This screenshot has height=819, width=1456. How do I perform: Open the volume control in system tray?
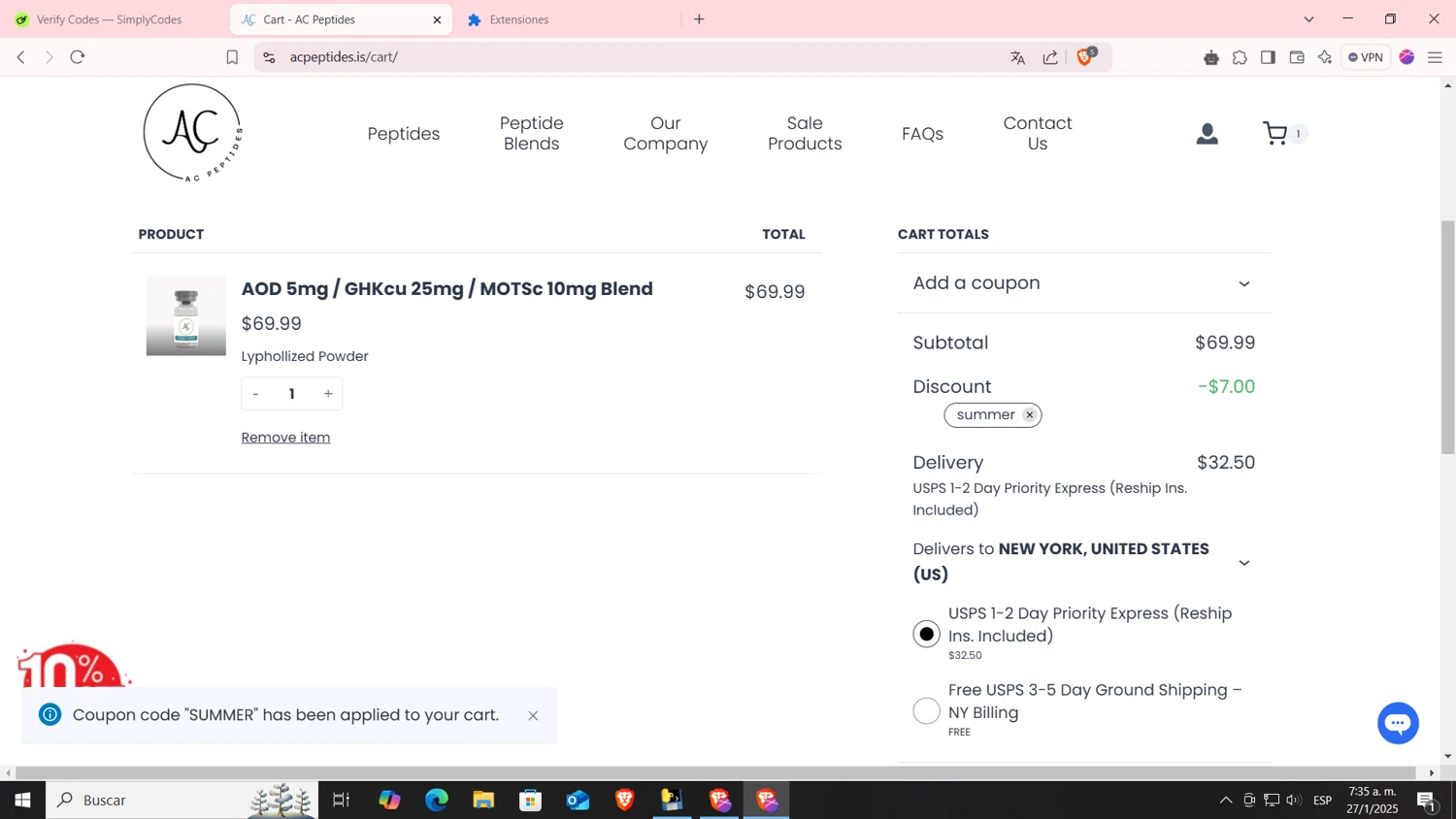1294,800
